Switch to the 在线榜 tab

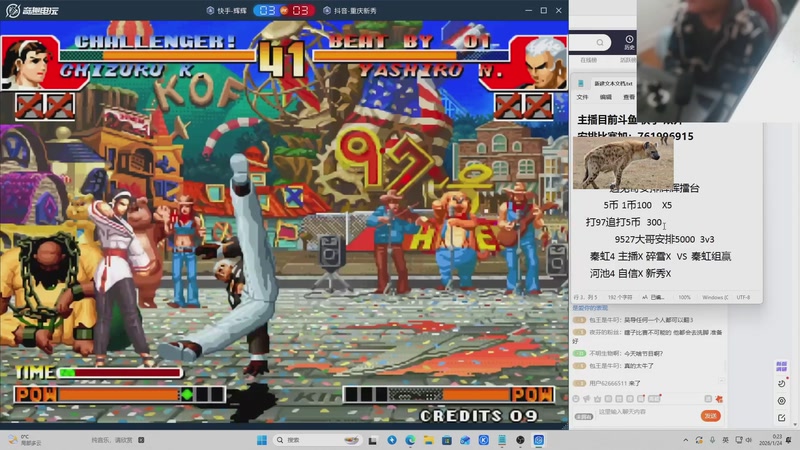[x=588, y=60]
